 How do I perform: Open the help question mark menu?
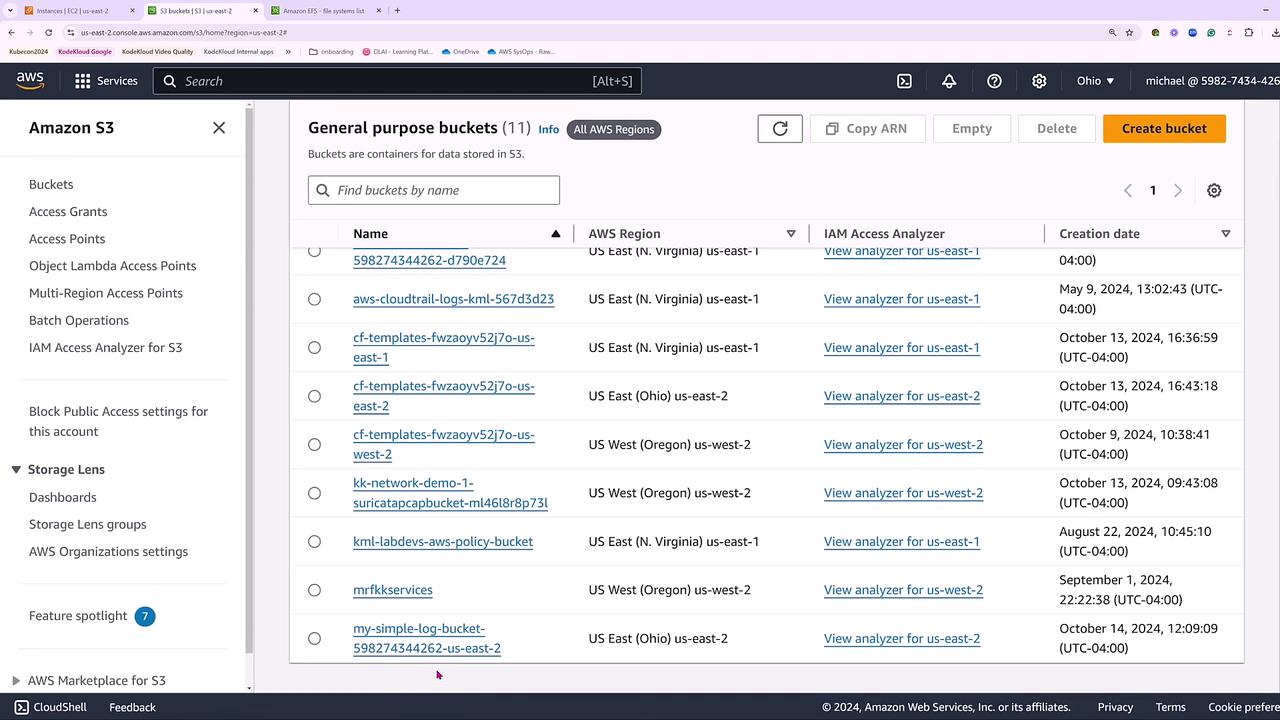994,81
